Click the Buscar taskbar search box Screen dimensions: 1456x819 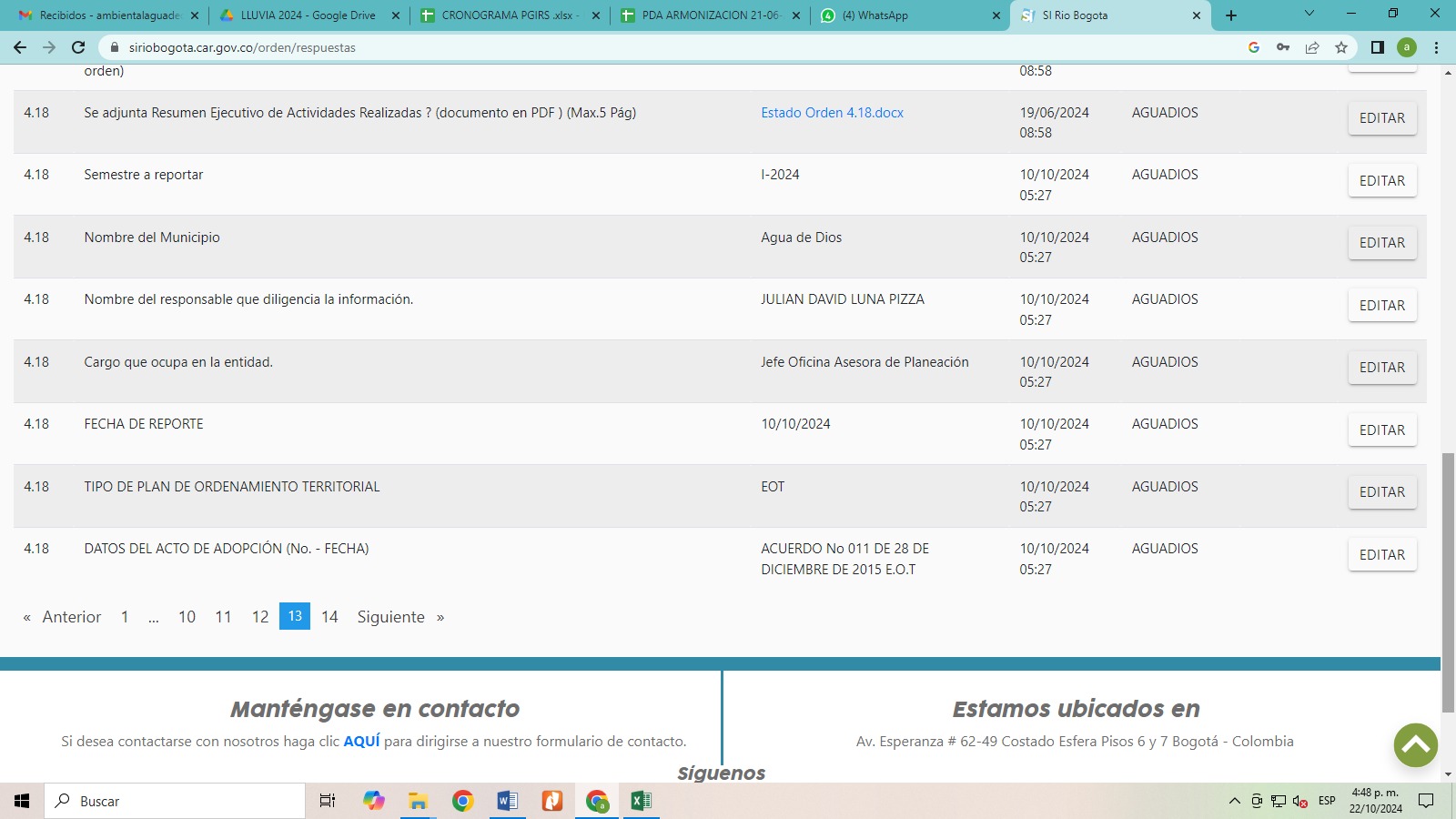point(175,801)
